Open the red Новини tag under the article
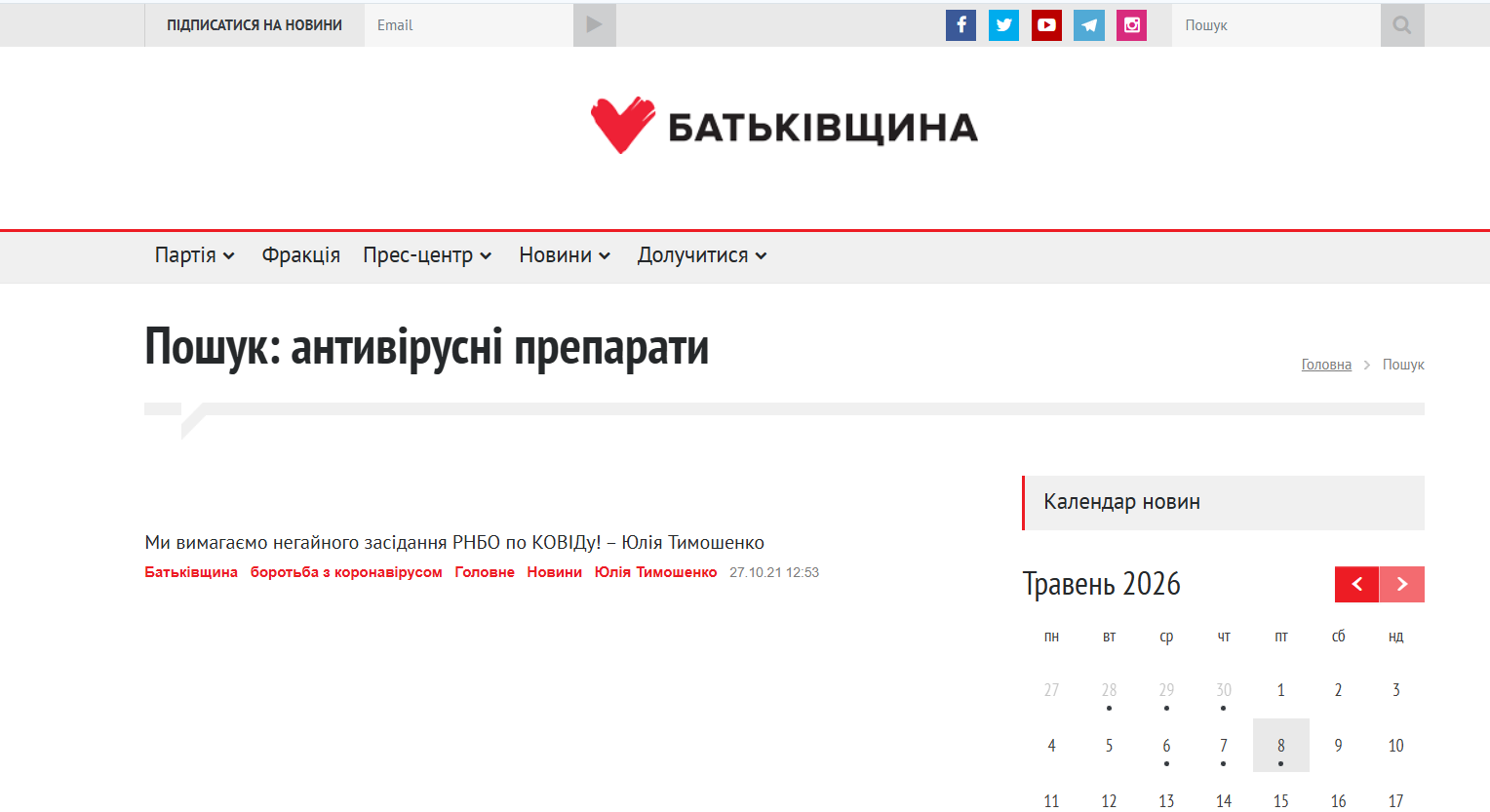The image size is (1490, 812). tap(554, 572)
